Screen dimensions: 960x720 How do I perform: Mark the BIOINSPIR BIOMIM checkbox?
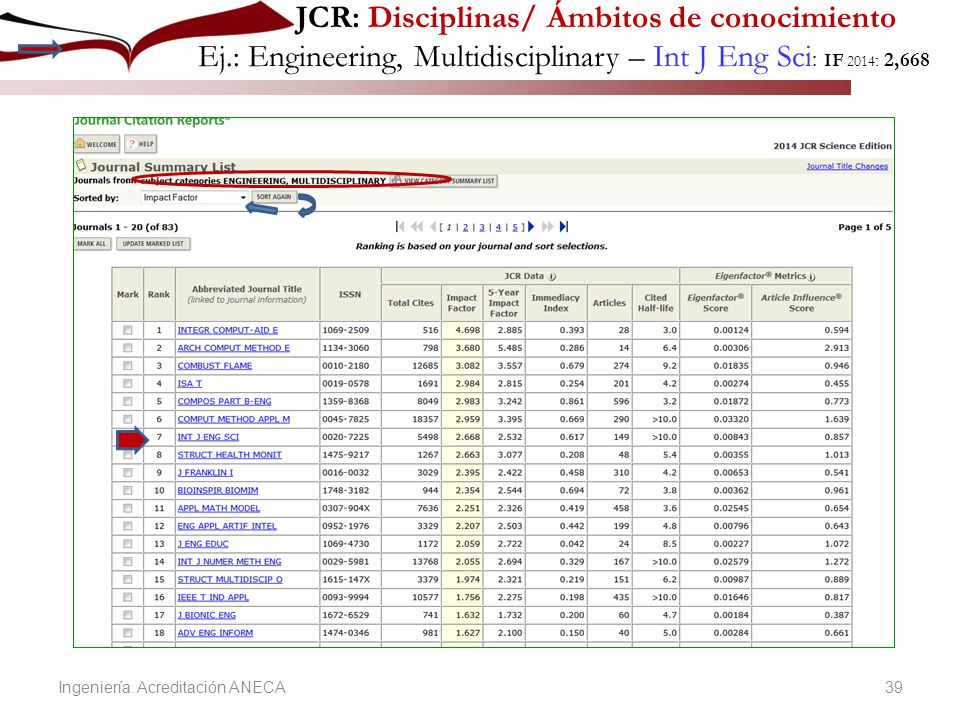click(x=127, y=490)
